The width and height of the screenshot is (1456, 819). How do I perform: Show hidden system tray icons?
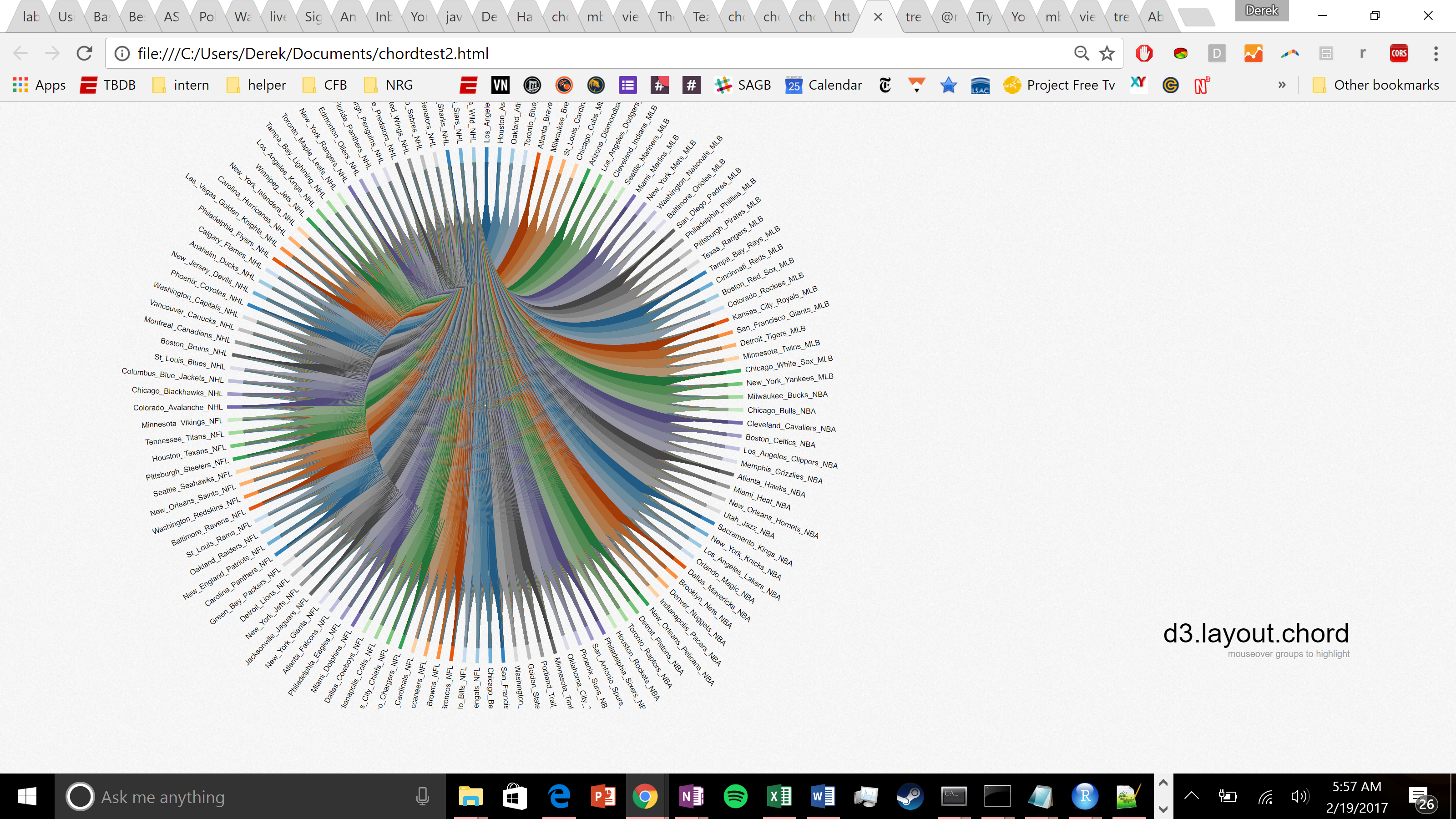pos(1191,796)
